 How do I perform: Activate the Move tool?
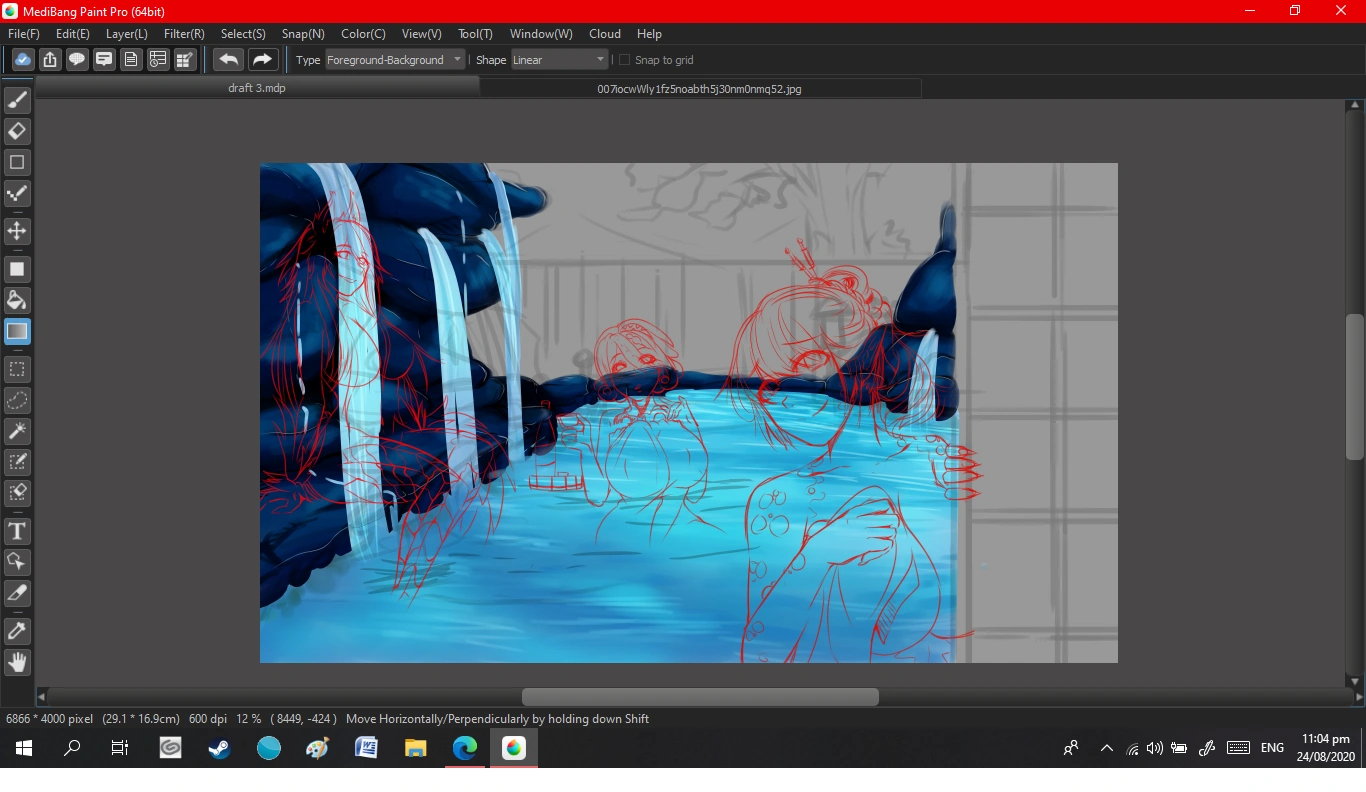17,231
